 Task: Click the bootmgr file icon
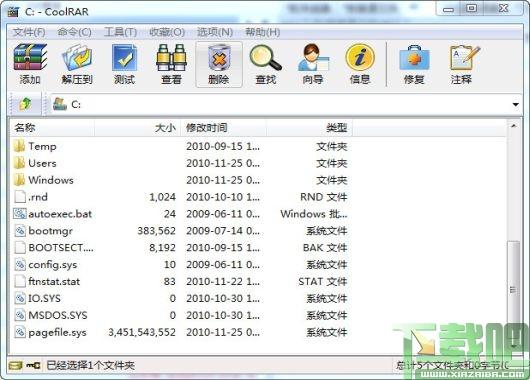(20, 231)
